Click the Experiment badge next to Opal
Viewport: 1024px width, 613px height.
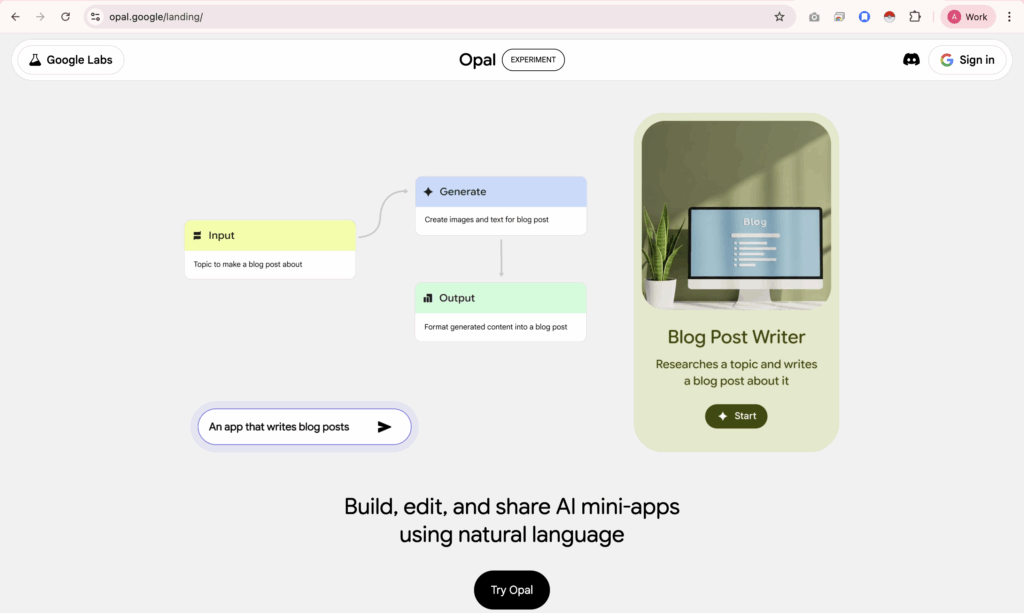coord(533,59)
